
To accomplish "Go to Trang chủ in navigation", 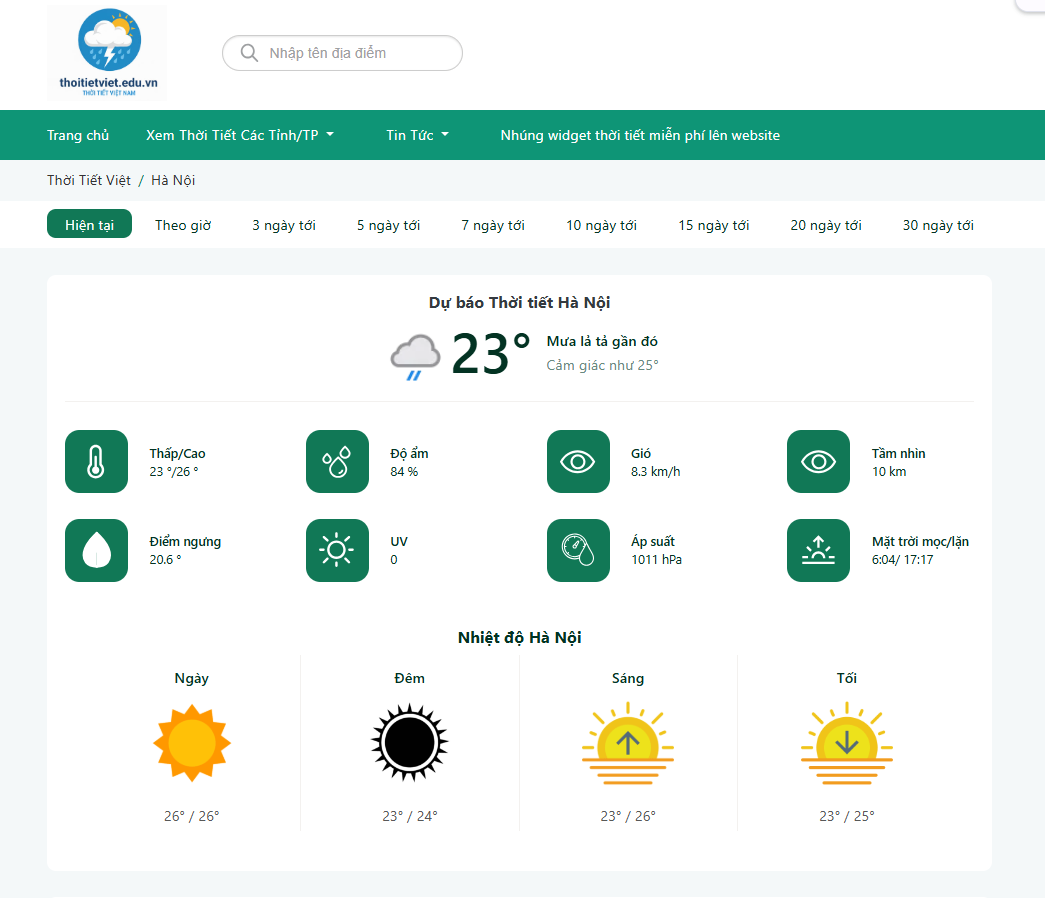I will point(78,135).
